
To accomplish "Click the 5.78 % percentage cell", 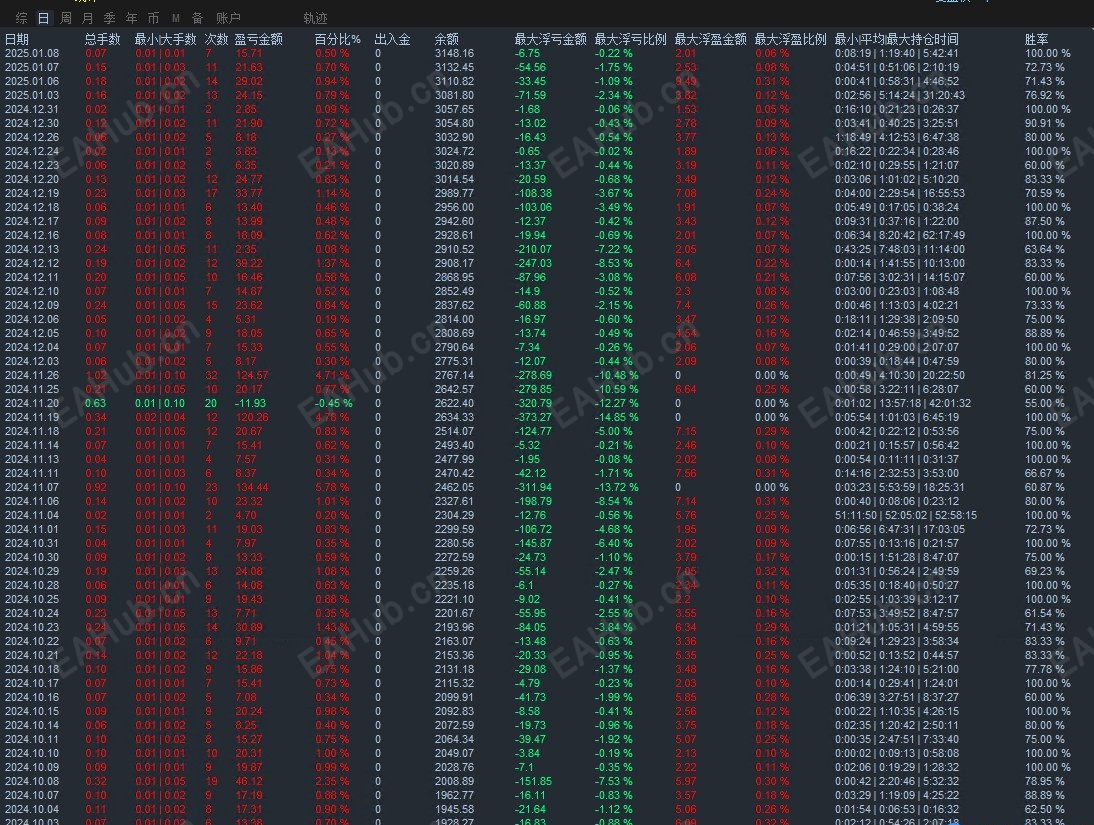I will click(x=331, y=487).
